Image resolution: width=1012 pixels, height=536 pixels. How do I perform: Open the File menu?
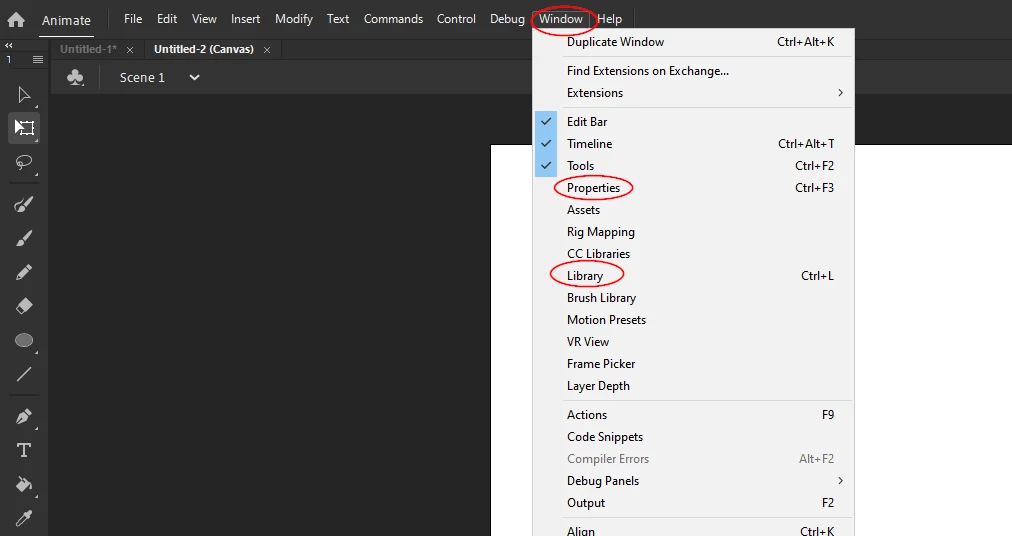click(133, 19)
